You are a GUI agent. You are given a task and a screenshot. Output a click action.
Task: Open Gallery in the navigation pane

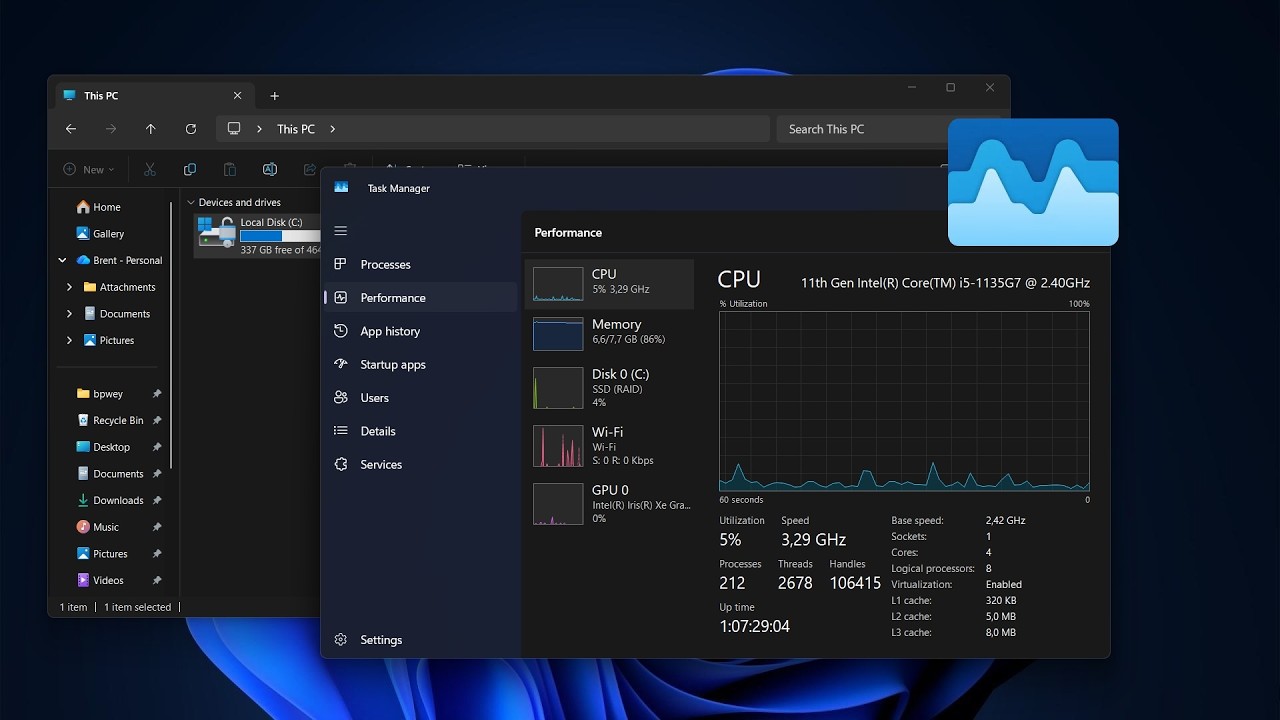(101, 234)
